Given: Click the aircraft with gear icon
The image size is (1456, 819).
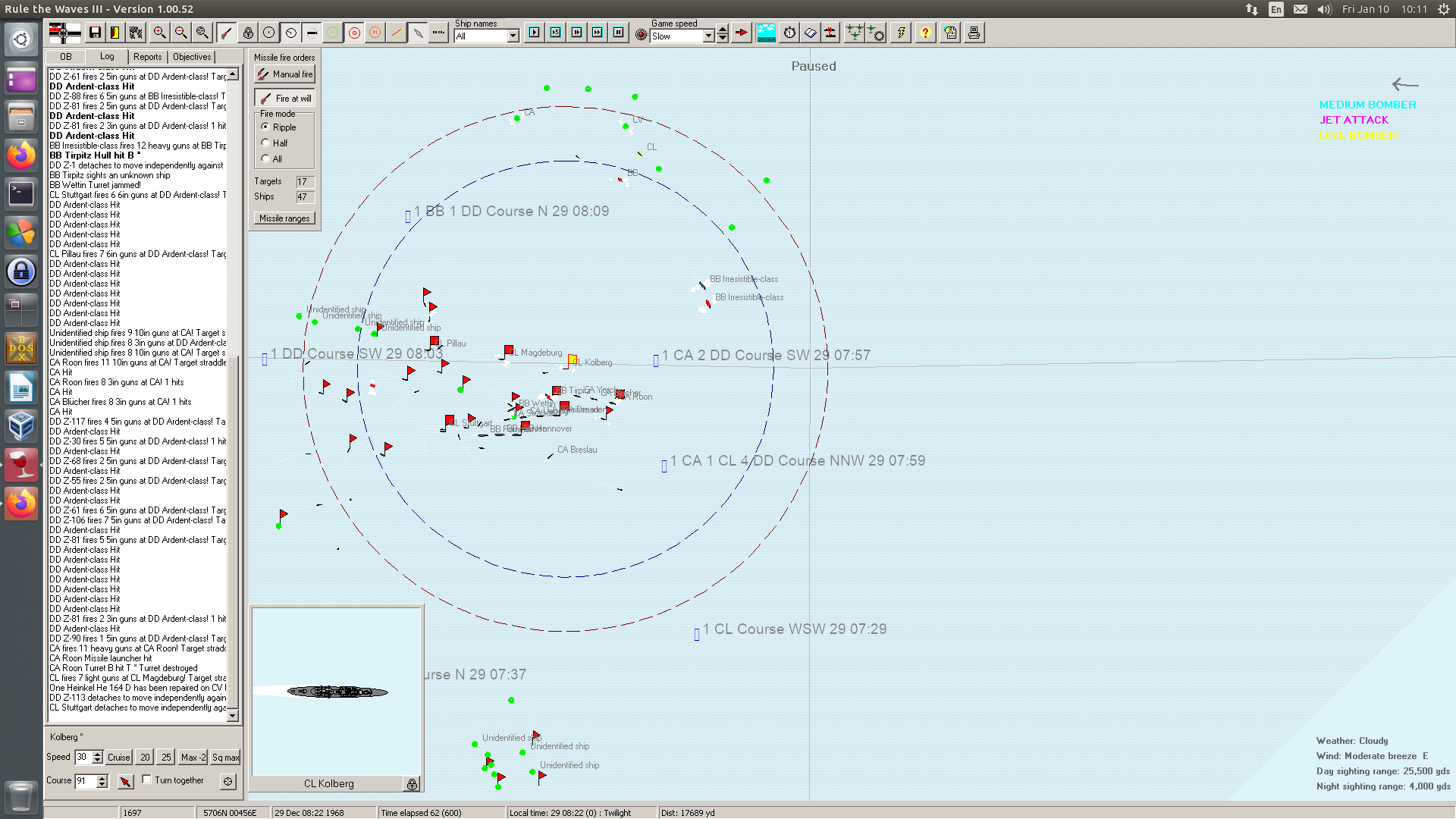Looking at the screenshot, I should coord(876,33).
